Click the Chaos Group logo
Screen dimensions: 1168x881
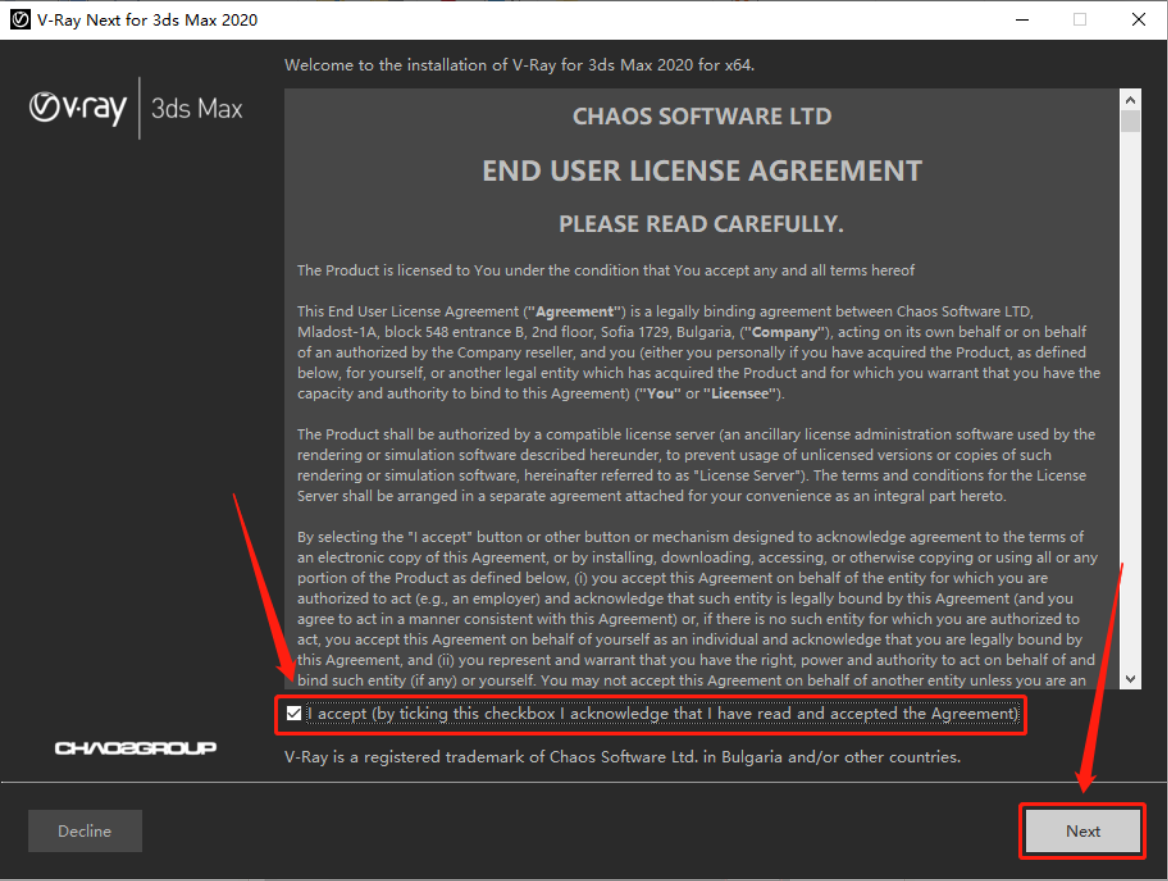[x=135, y=748]
